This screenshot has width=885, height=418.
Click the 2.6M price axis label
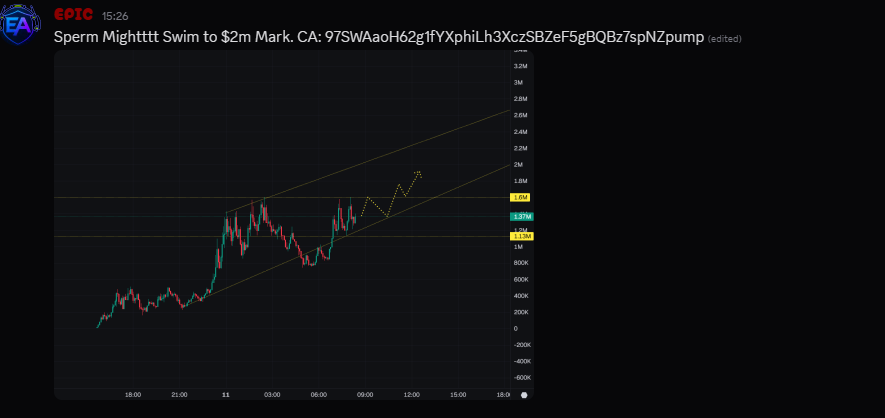[x=520, y=115]
